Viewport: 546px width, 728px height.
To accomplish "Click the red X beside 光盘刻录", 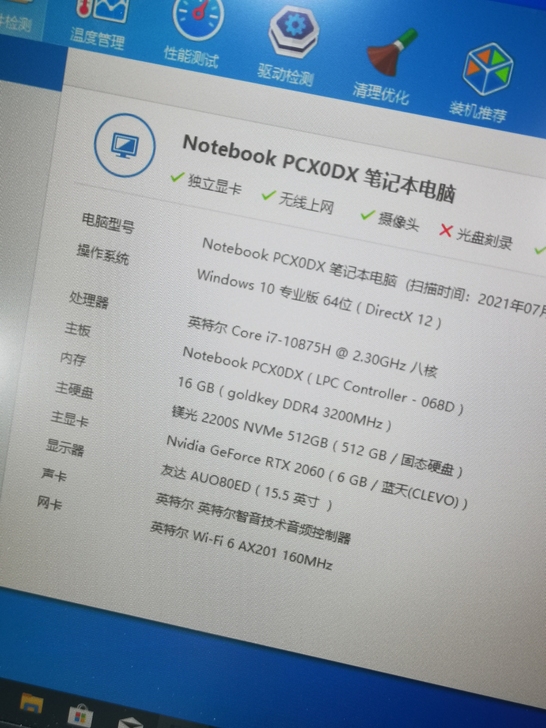I will click(x=446, y=230).
